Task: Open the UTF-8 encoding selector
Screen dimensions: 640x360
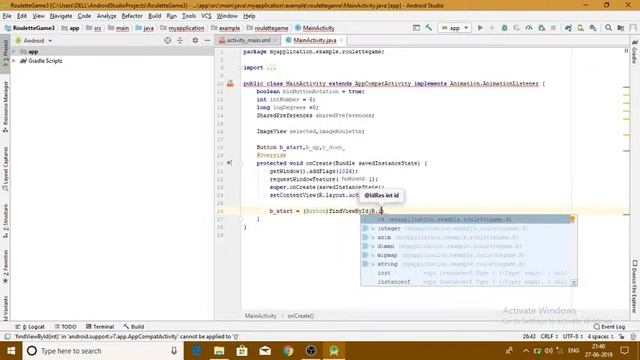Action: (572, 336)
